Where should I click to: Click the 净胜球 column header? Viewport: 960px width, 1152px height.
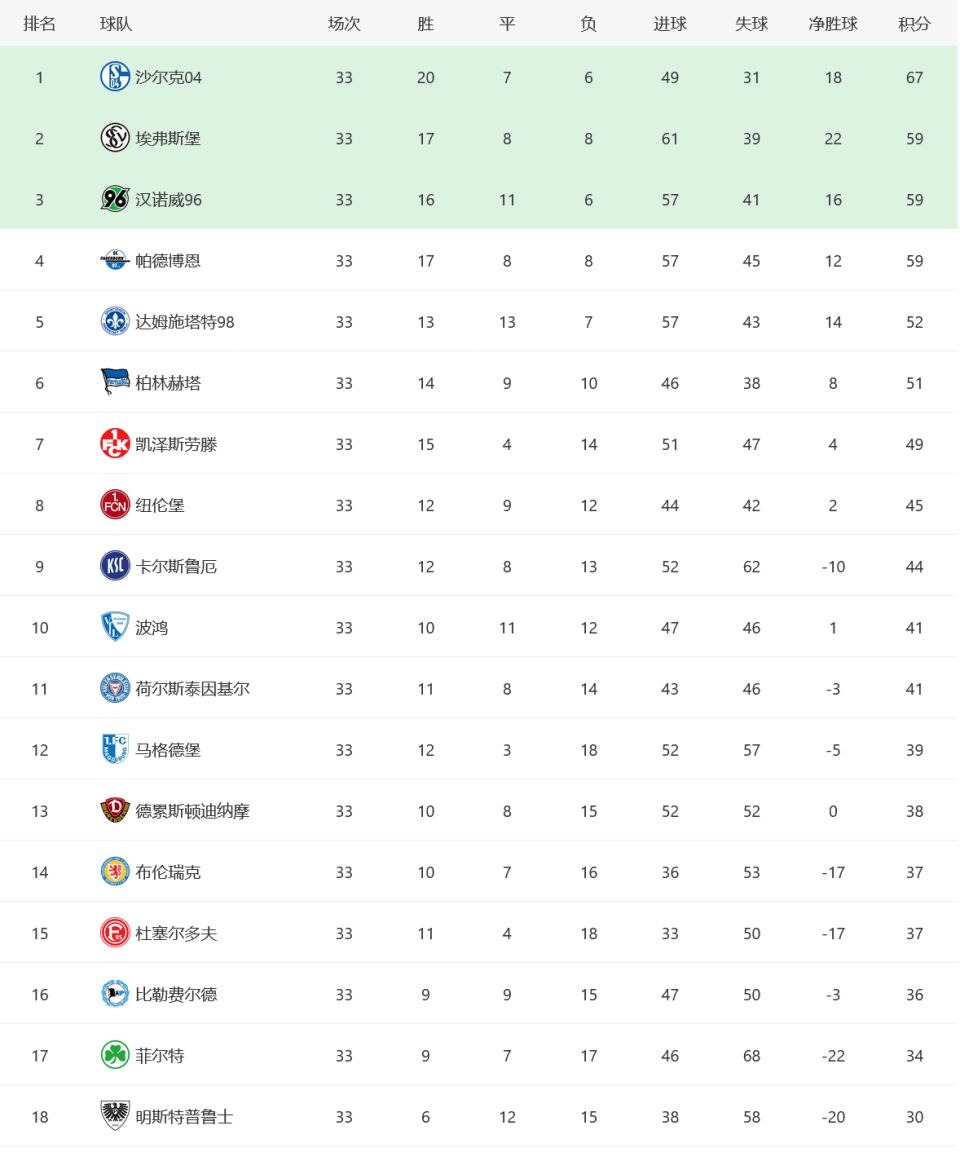point(832,24)
